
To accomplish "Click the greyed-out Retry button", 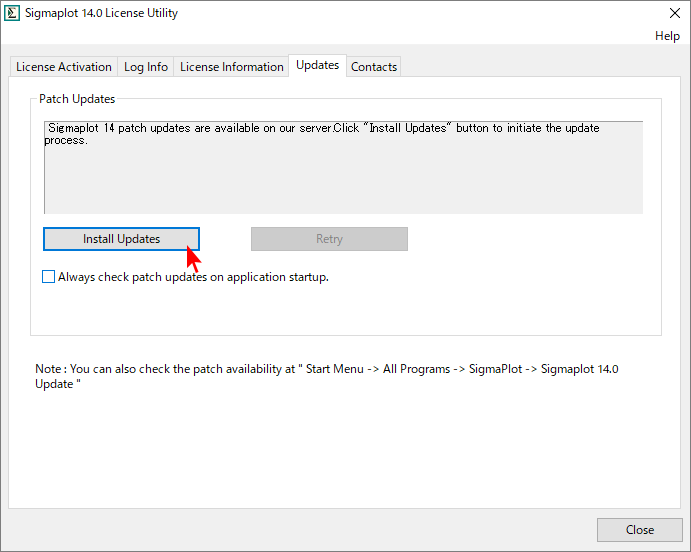I will pyautogui.click(x=329, y=239).
